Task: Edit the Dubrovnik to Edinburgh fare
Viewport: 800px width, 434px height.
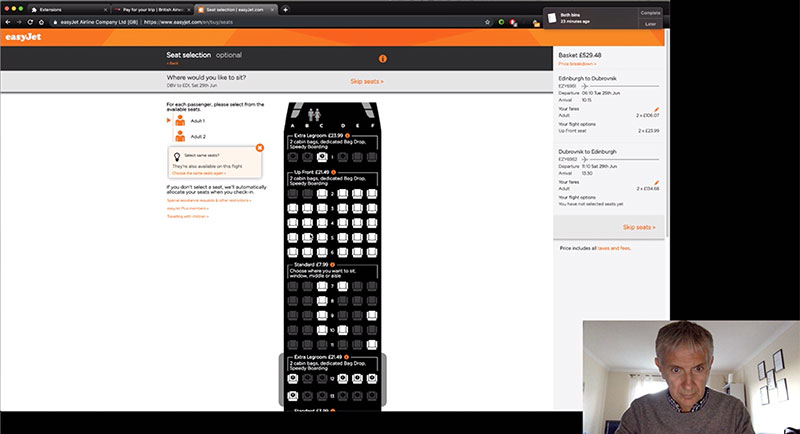Action: point(657,182)
